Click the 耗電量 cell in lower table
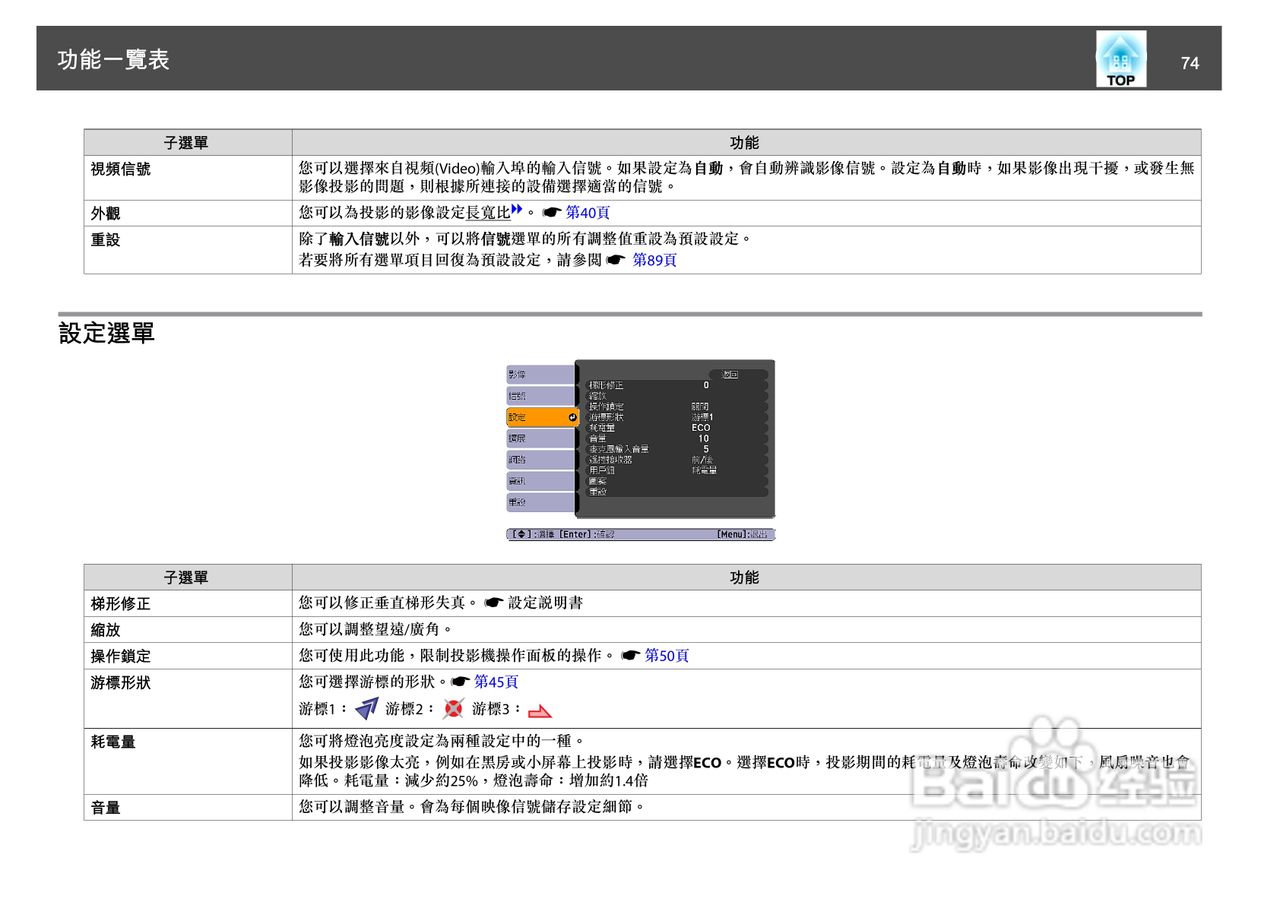Image resolution: width=1280 pixels, height=905 pixels. tap(188, 761)
